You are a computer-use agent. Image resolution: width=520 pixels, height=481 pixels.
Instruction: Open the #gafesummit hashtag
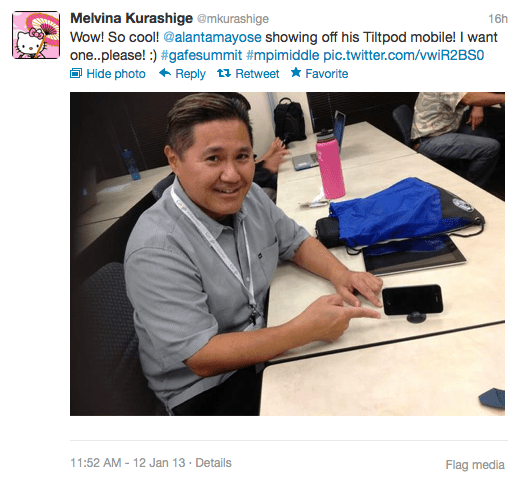(201, 55)
